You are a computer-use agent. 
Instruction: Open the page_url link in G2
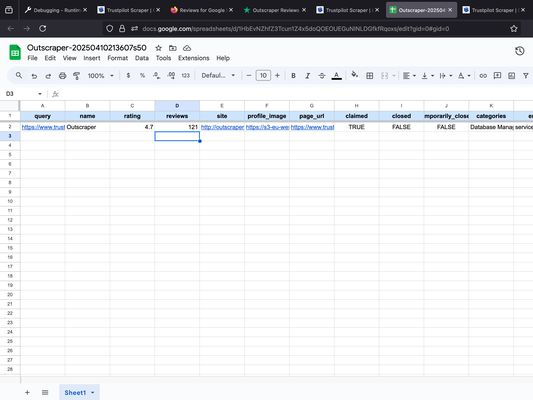[312, 127]
